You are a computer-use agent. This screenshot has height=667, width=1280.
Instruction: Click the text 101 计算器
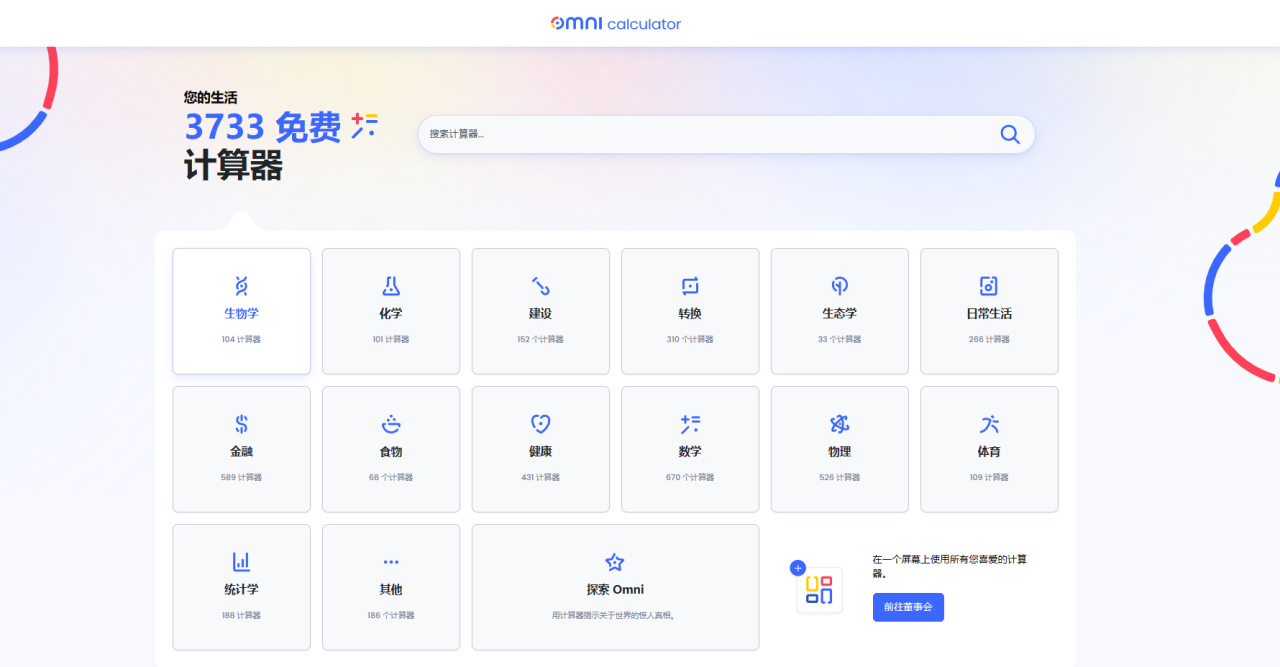coord(391,339)
